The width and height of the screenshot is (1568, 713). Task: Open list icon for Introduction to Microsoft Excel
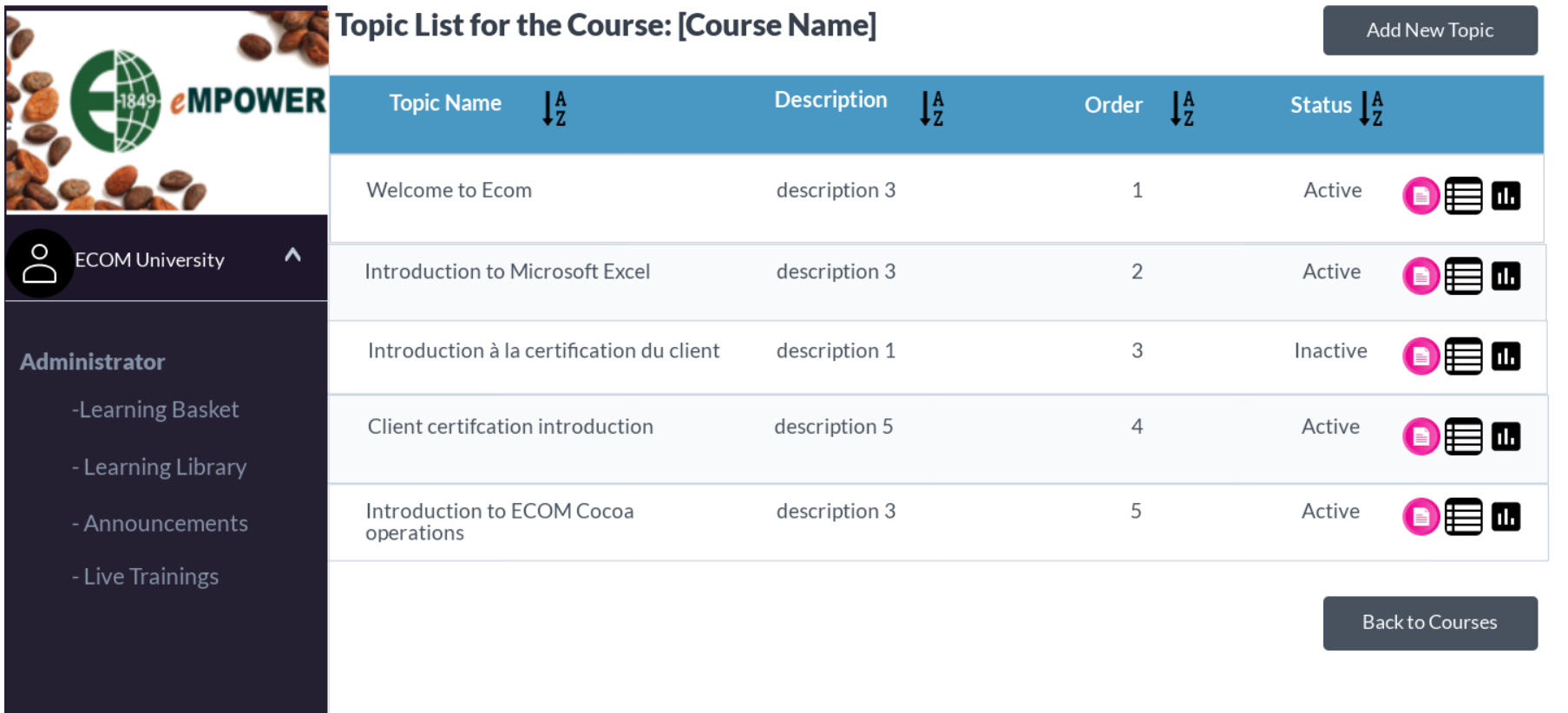tap(1463, 277)
